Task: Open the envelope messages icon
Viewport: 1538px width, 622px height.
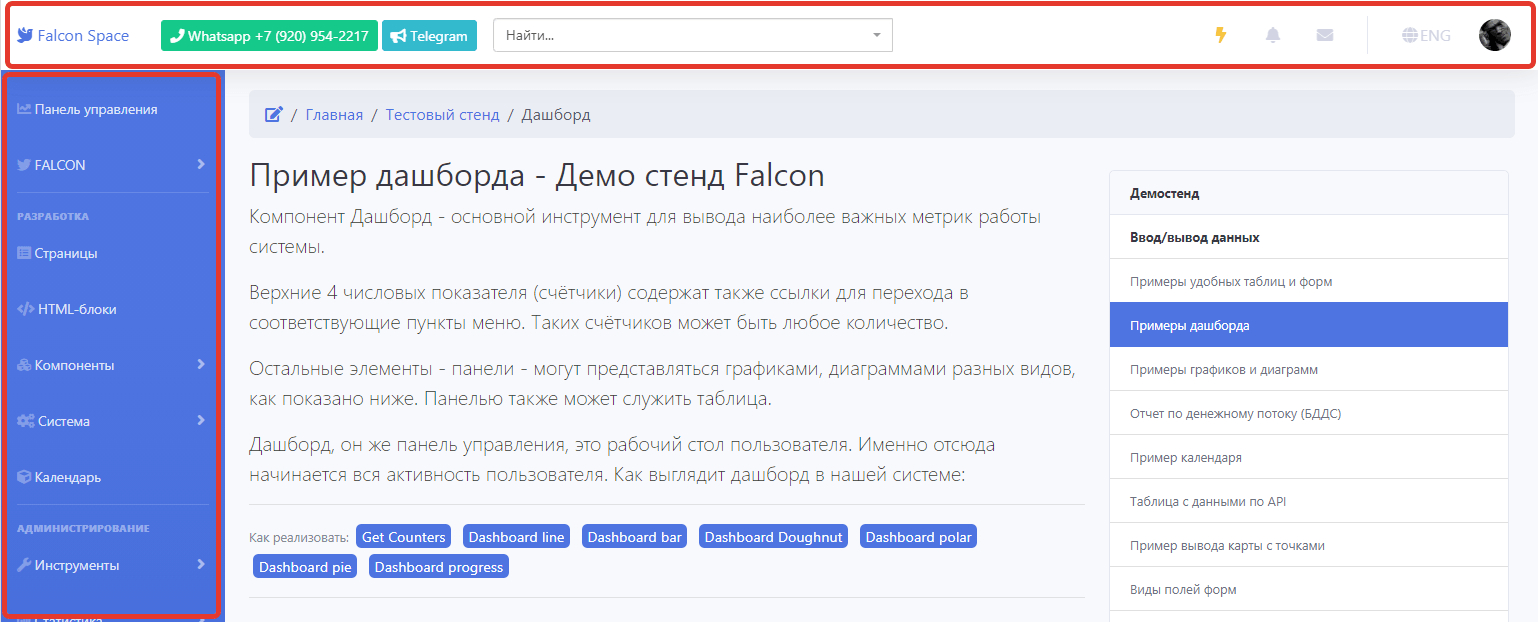Action: pyautogui.click(x=1325, y=35)
